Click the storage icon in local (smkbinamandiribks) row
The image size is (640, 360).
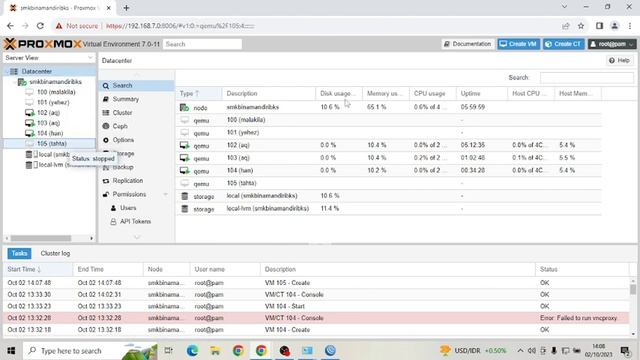point(184,196)
